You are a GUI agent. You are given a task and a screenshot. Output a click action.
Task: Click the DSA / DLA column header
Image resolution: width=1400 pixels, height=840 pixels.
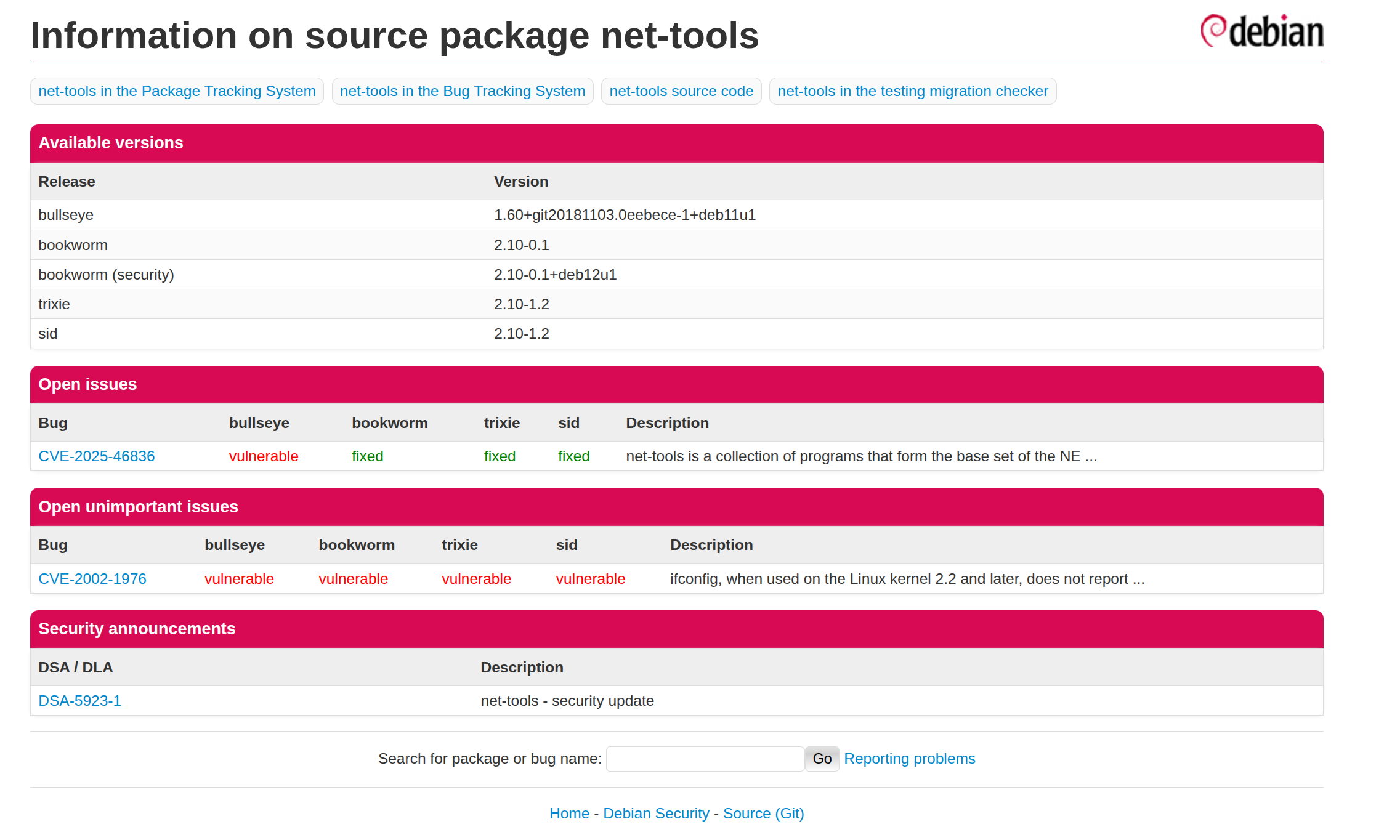click(x=75, y=668)
